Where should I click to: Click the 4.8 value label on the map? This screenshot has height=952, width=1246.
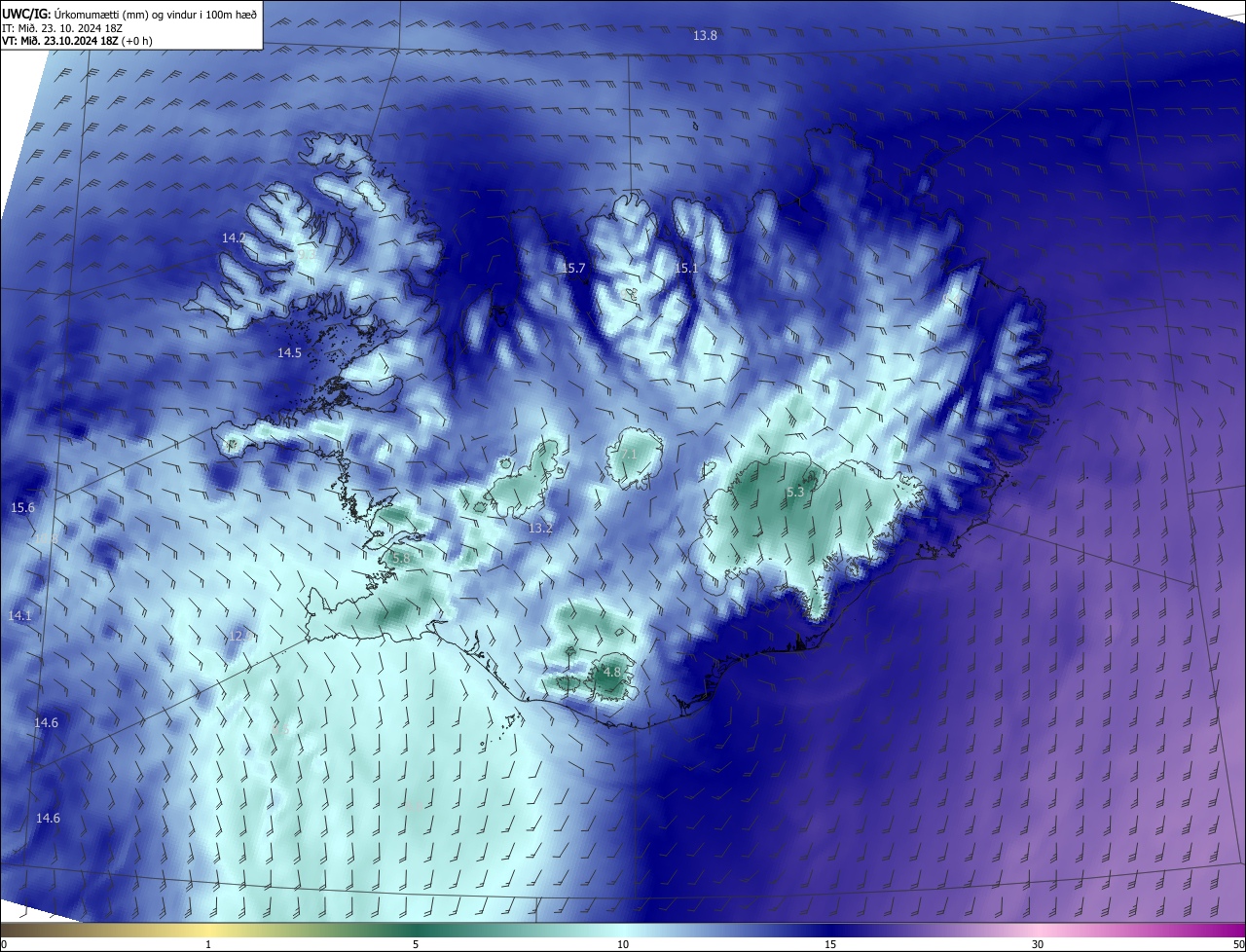pyautogui.click(x=611, y=673)
